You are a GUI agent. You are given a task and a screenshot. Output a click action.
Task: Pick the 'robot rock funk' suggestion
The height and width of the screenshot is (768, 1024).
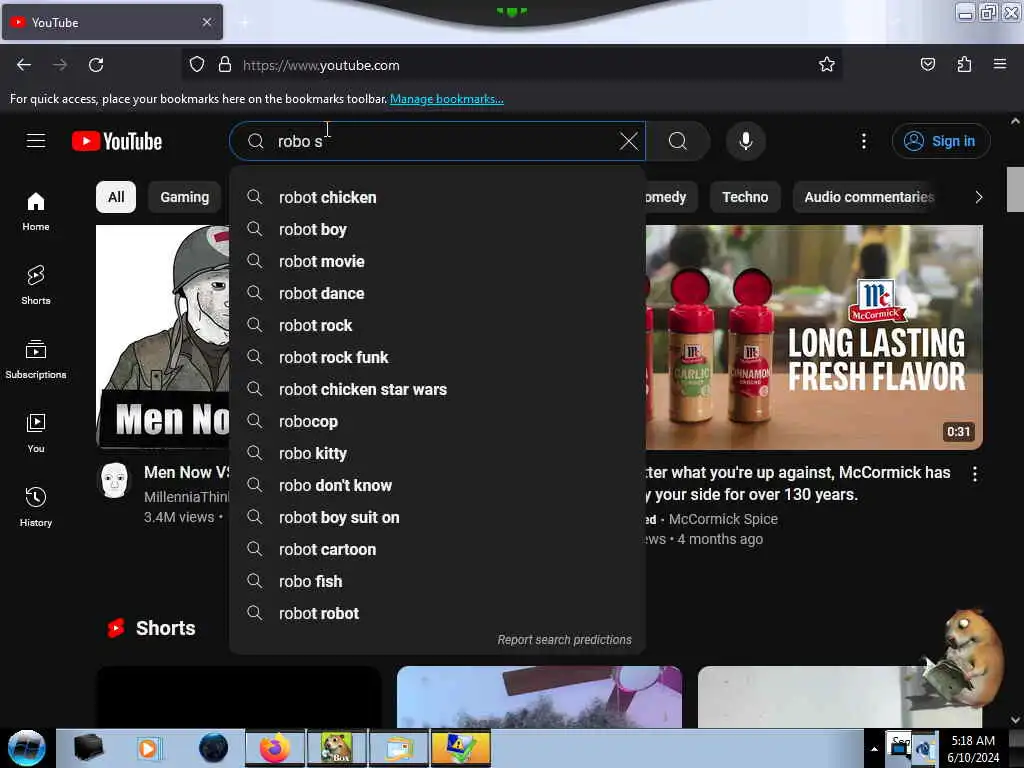coord(438,357)
